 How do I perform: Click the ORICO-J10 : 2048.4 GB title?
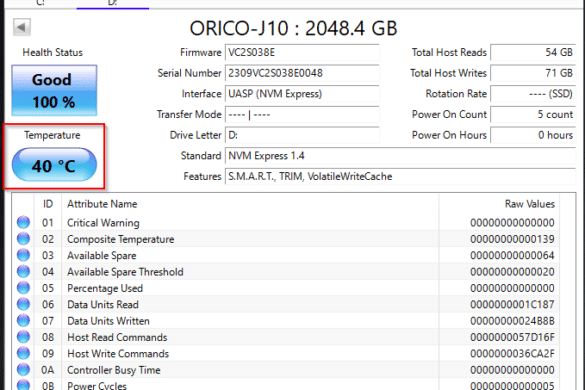(x=294, y=28)
